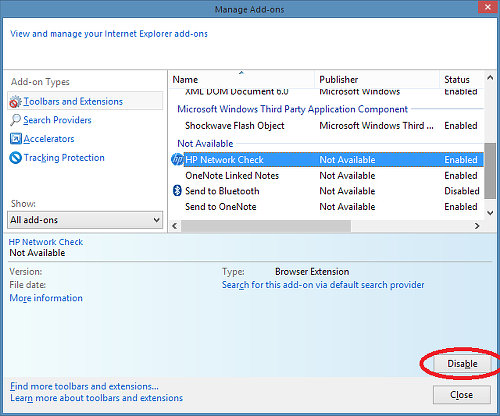This screenshot has height=416, width=500.
Task: Open the Show All add-ons dropdown
Action: tap(85, 220)
